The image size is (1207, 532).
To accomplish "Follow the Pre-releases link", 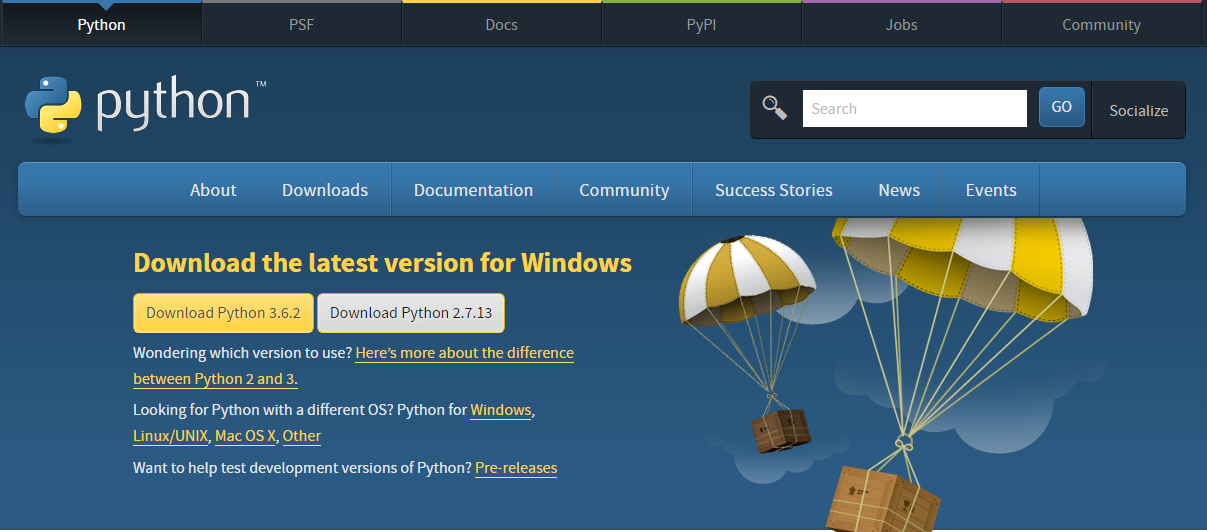I will (x=516, y=468).
